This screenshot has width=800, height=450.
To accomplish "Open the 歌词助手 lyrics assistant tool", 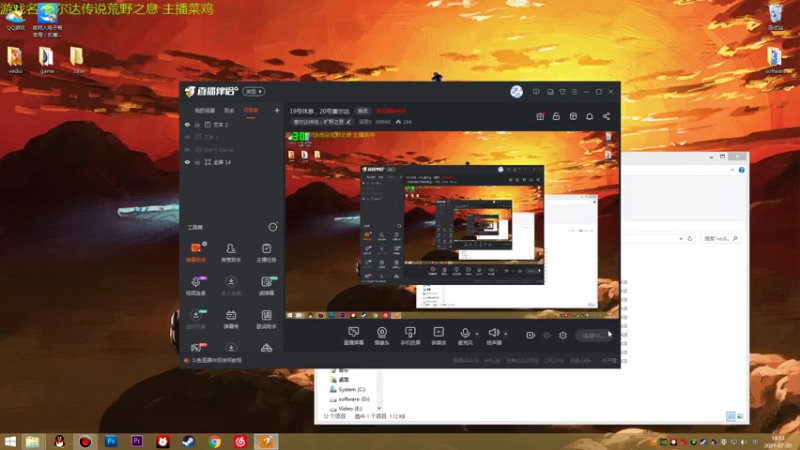I will (x=266, y=319).
